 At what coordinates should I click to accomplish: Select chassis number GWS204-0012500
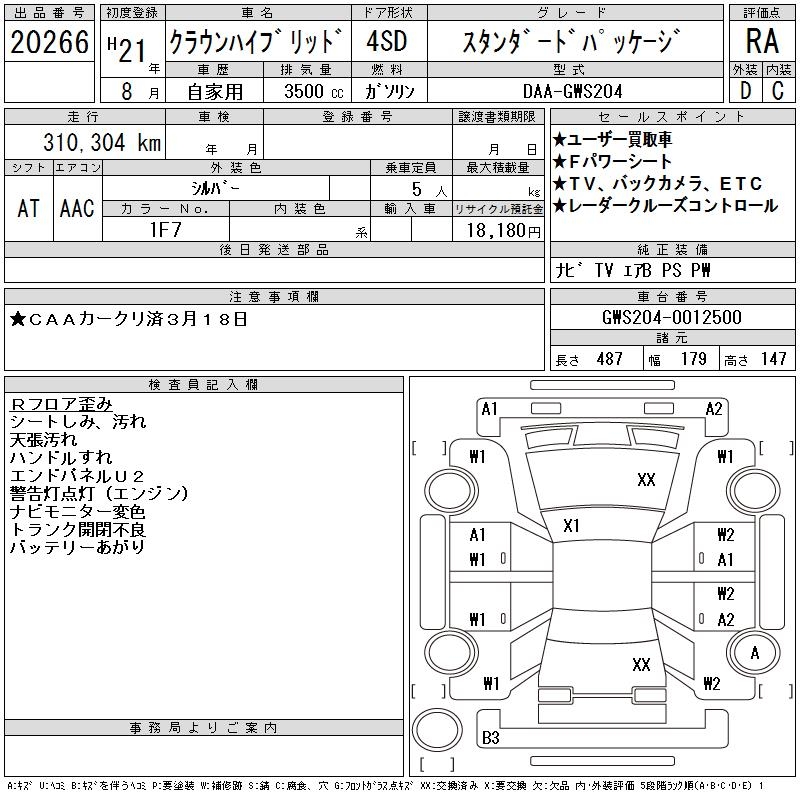click(x=671, y=317)
